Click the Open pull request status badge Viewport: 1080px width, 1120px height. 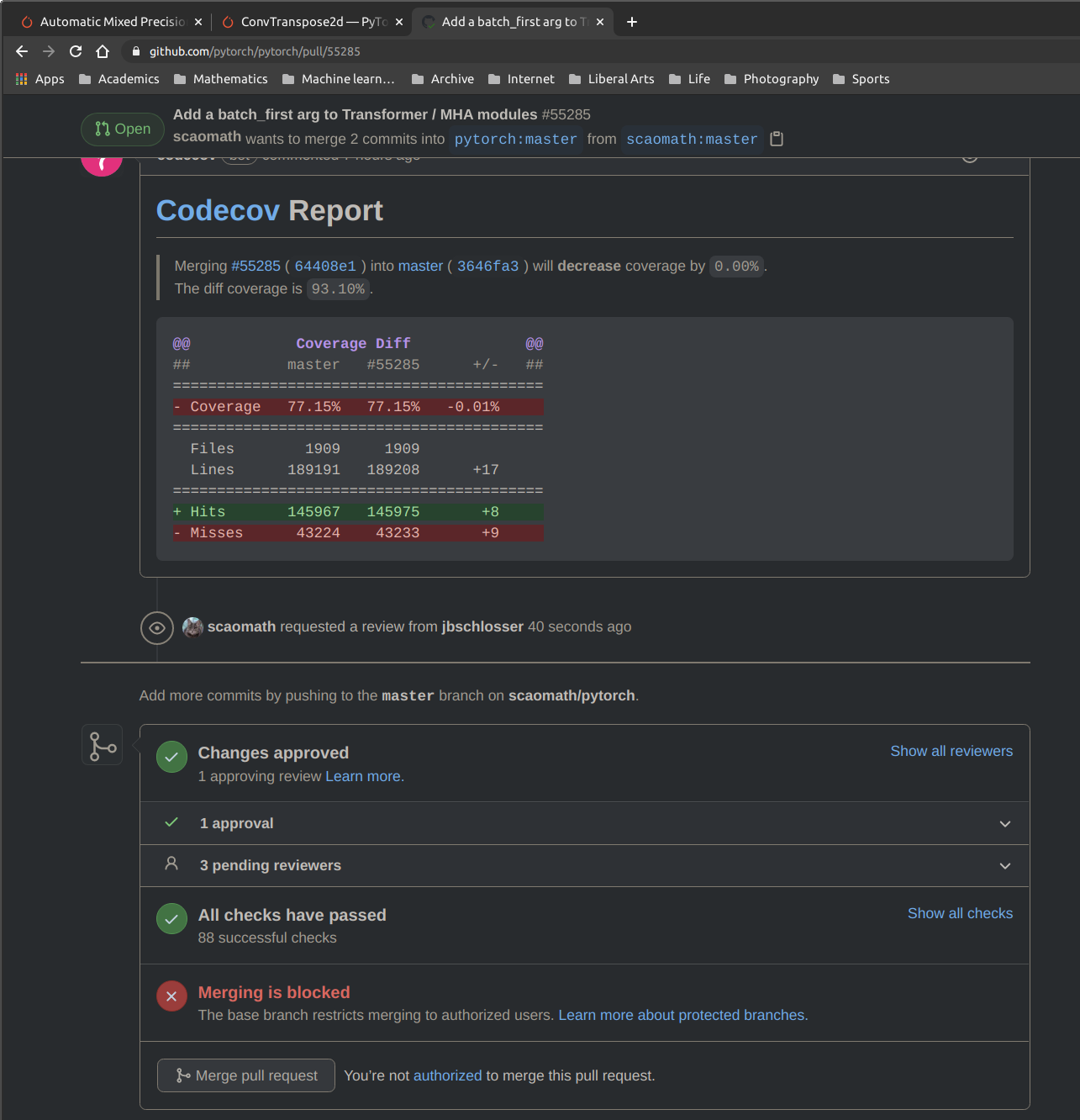click(123, 129)
